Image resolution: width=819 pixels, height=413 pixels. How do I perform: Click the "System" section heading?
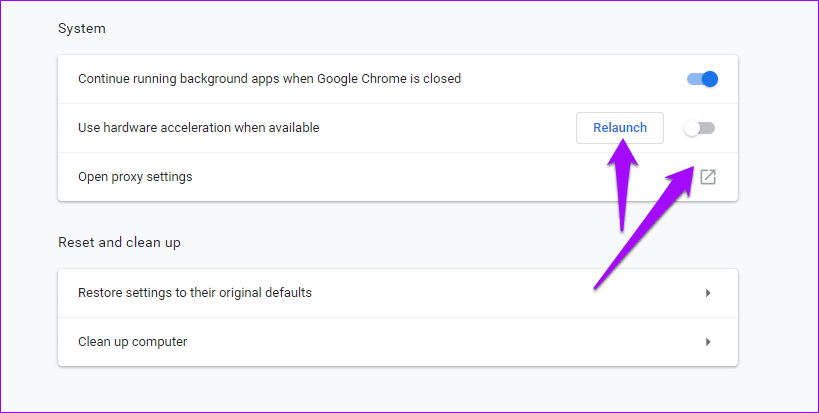(82, 29)
